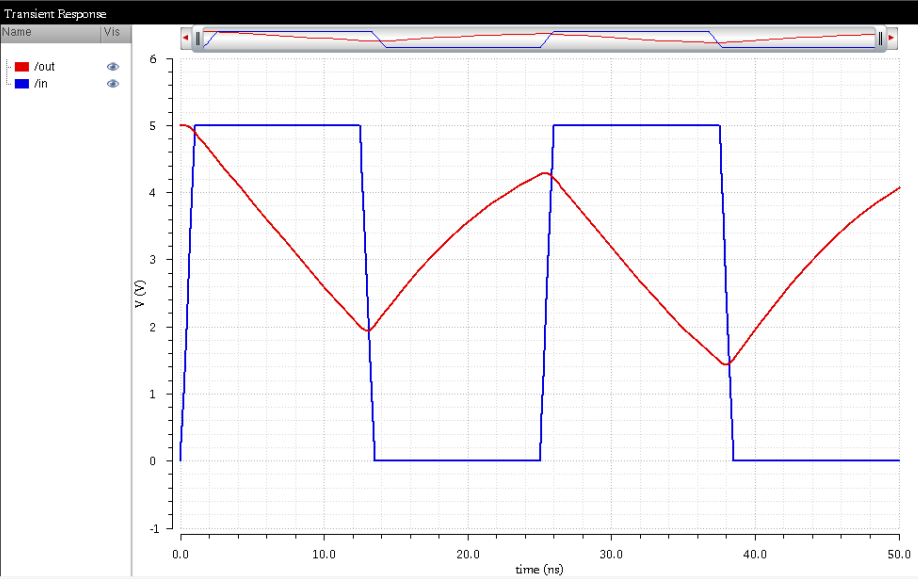This screenshot has height=579, width=918.
Task: Click the Transient Response window title
Action: (x=55, y=14)
